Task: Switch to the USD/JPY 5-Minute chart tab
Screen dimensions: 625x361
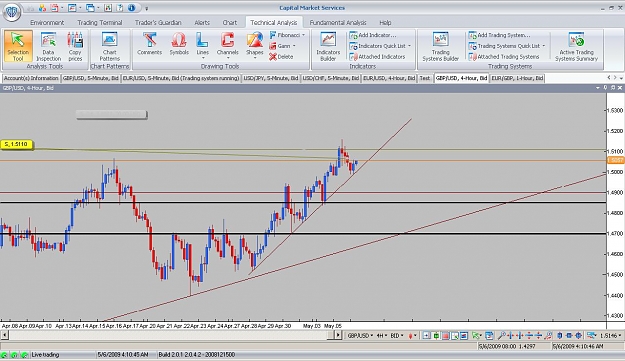Action: pyautogui.click(x=271, y=78)
